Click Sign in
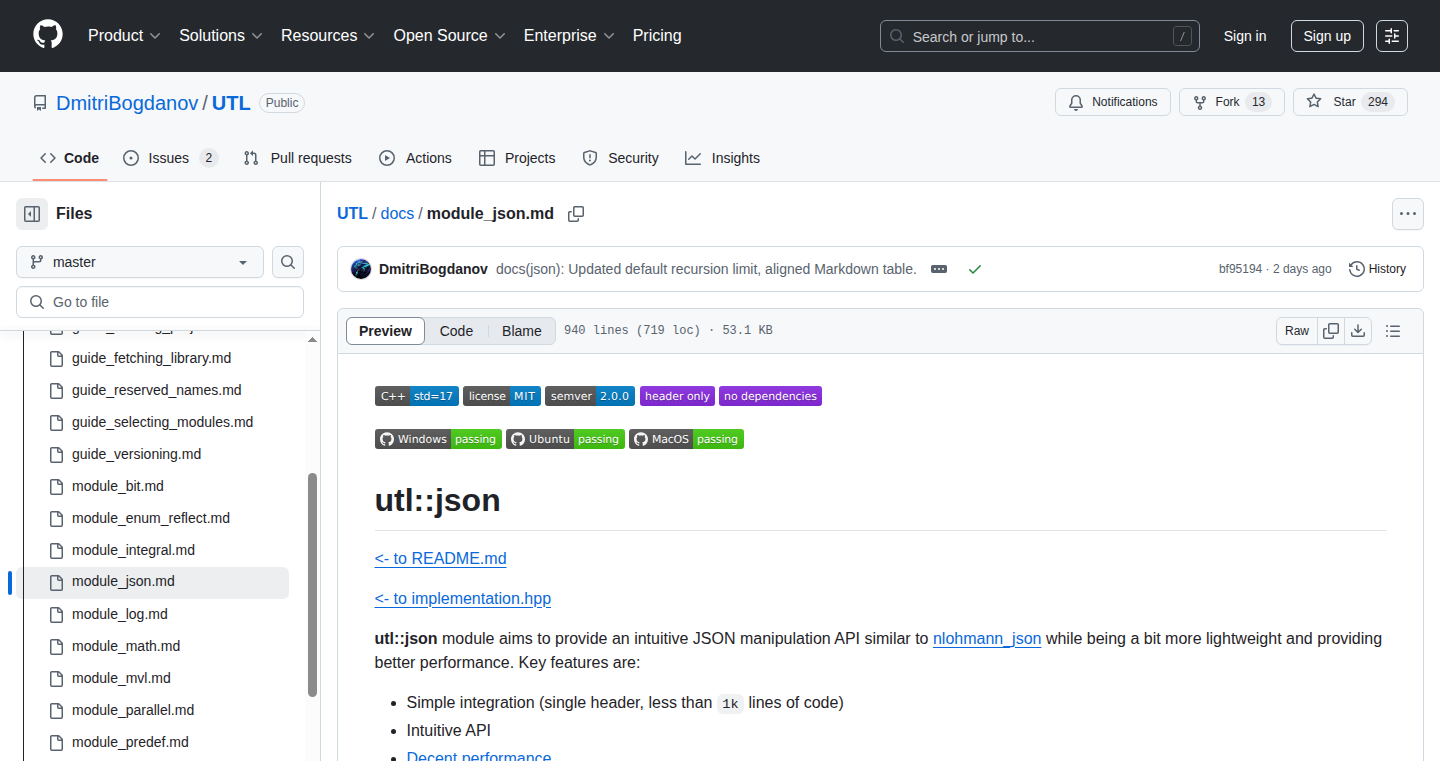 point(1245,36)
